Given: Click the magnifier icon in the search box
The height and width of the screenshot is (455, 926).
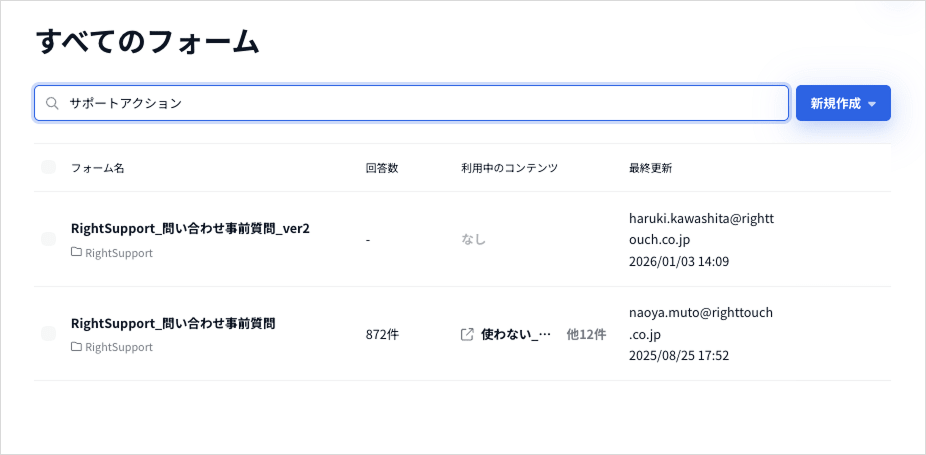Looking at the screenshot, I should pyautogui.click(x=52, y=103).
